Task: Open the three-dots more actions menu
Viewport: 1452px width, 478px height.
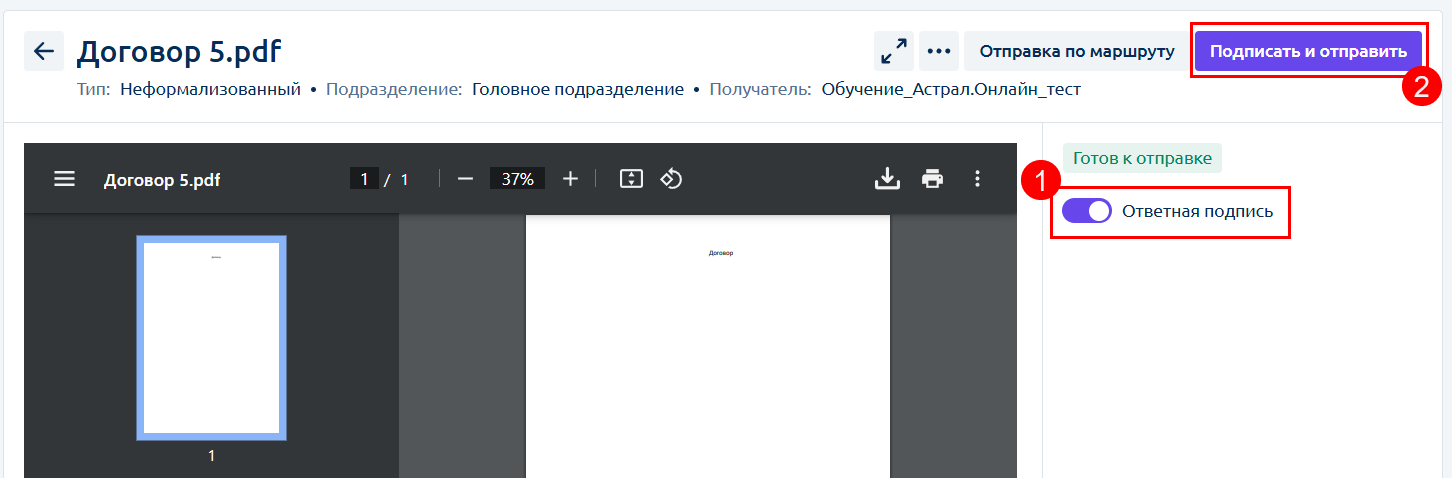Action: 938,51
